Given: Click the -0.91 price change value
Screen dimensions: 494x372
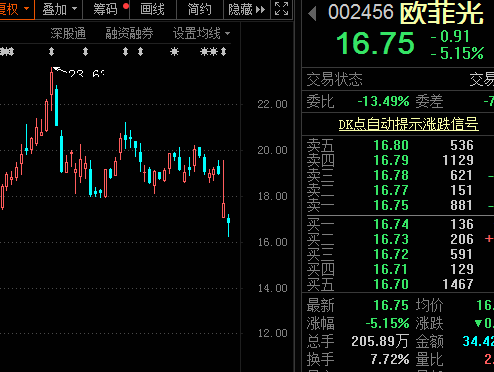Looking at the screenshot, I should coord(450,36).
